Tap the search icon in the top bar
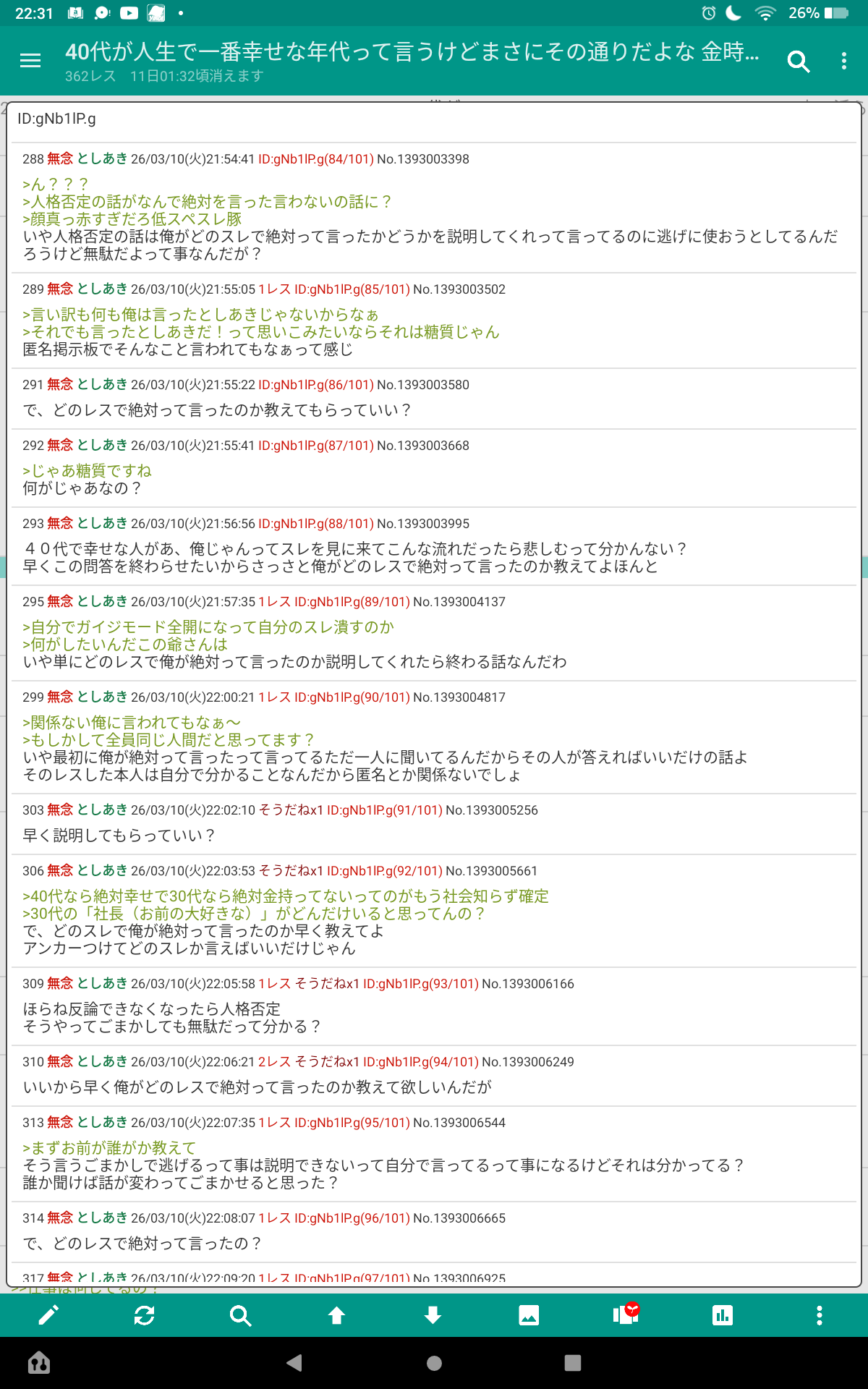Viewport: 868px width, 1389px height. click(x=798, y=61)
